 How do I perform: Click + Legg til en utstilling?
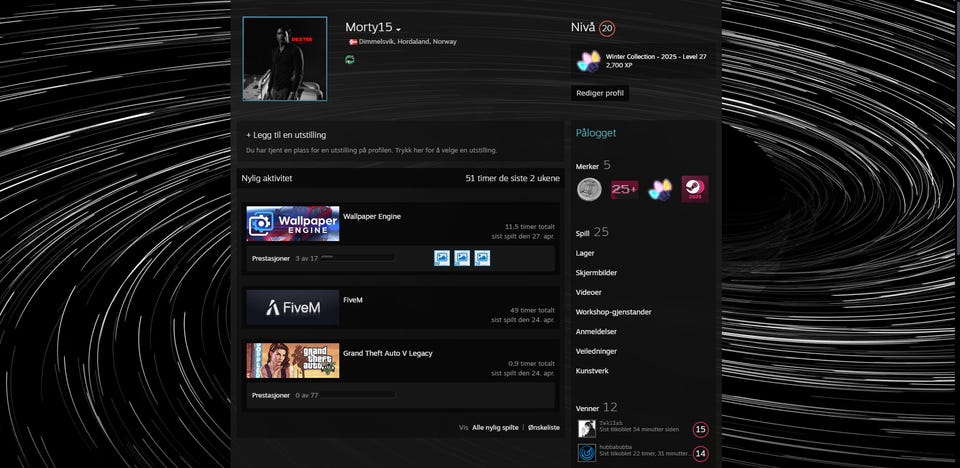tap(286, 135)
